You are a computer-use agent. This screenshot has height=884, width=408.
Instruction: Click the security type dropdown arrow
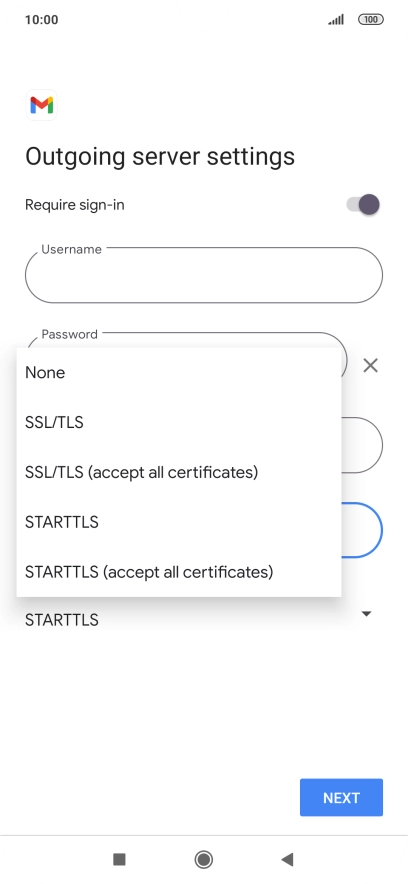(x=366, y=613)
